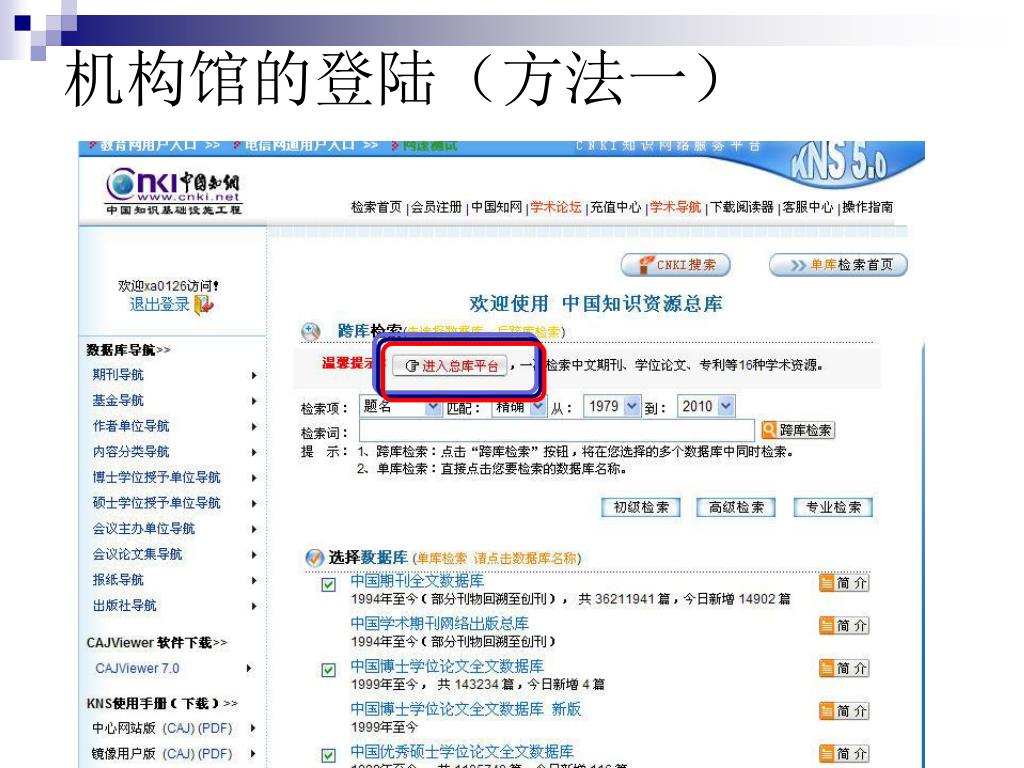
Task: Open 中国优秀硕士学位论文全文数据库 link
Action: (x=462, y=752)
